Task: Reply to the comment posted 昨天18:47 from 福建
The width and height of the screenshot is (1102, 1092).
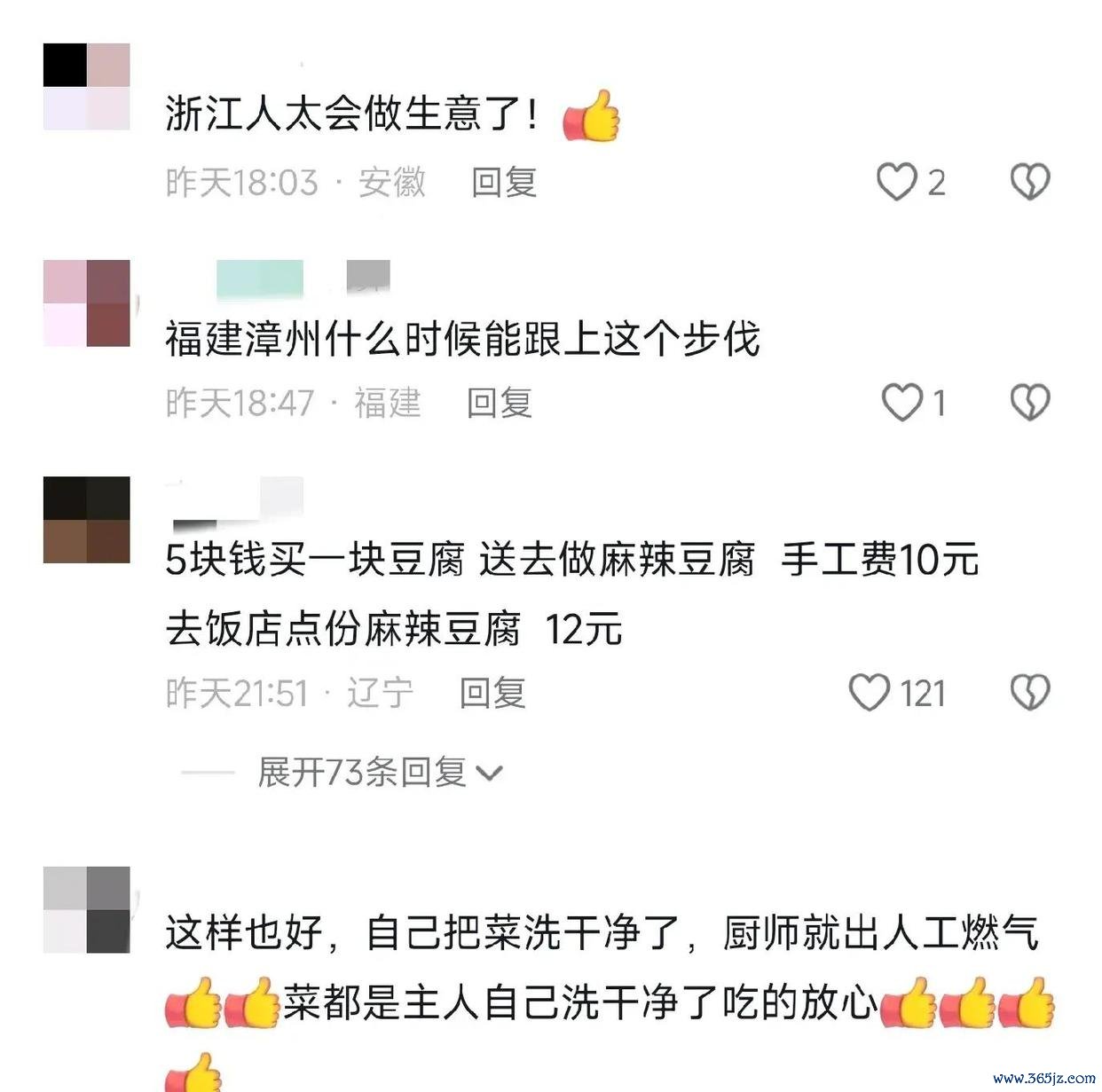Action: (x=500, y=403)
